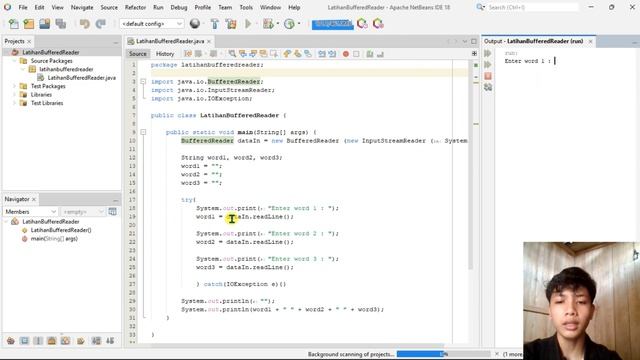Toggle sort by name in Navigator

click(96, 341)
